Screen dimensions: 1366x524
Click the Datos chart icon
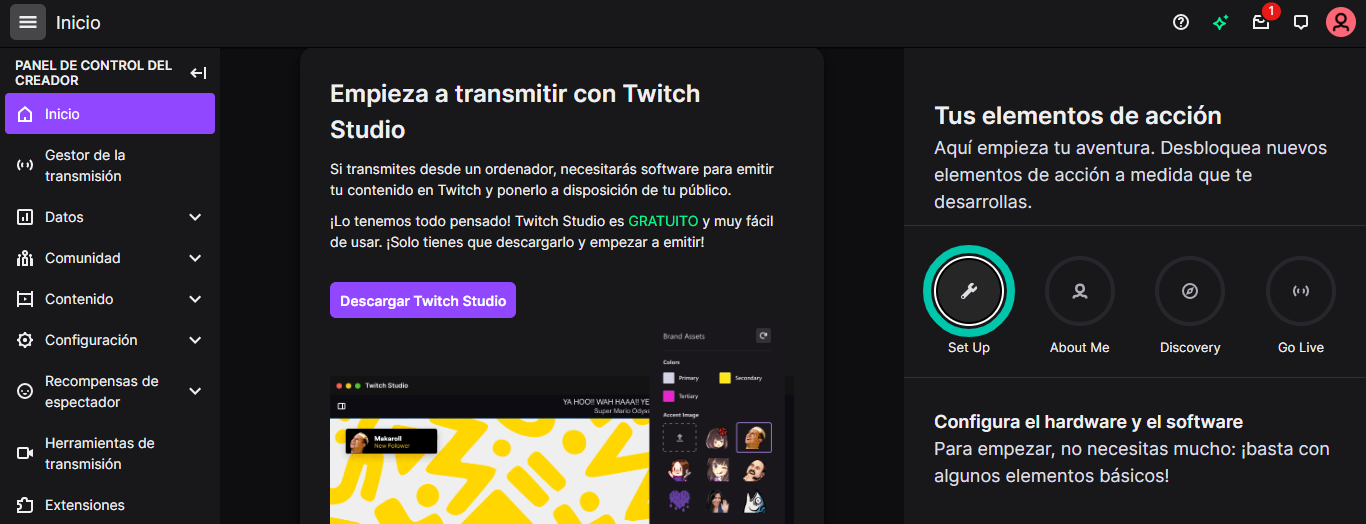pos(25,217)
